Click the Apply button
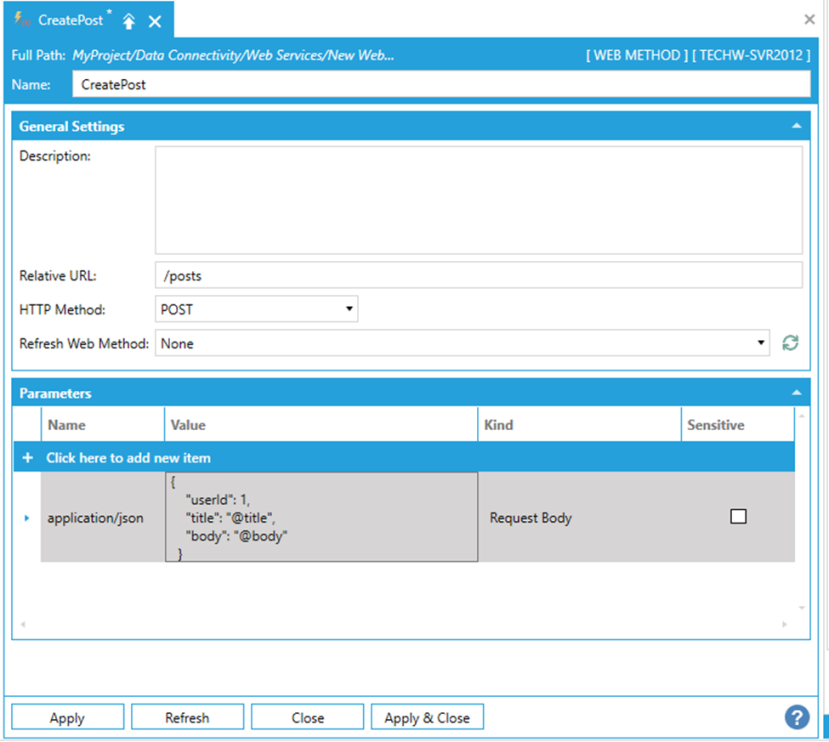The width and height of the screenshot is (829, 742). pyautogui.click(x=67, y=717)
